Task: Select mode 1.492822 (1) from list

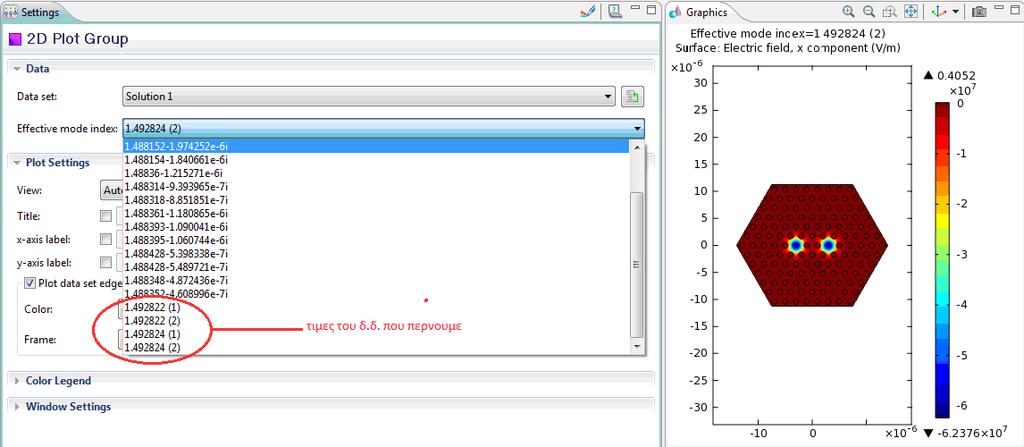Action: [x=376, y=307]
